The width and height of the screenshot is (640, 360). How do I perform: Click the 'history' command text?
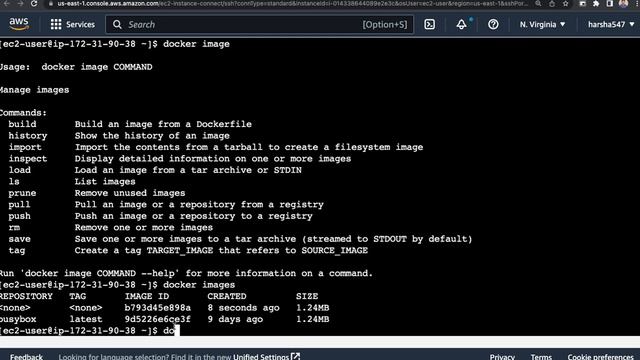click(28, 136)
